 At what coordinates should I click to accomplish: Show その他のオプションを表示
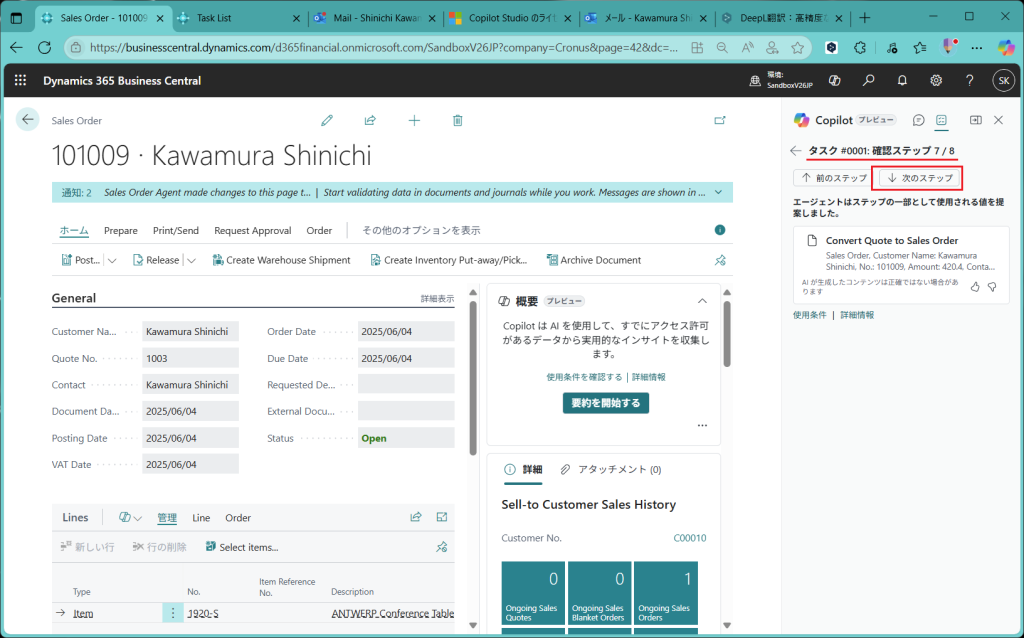(x=421, y=231)
